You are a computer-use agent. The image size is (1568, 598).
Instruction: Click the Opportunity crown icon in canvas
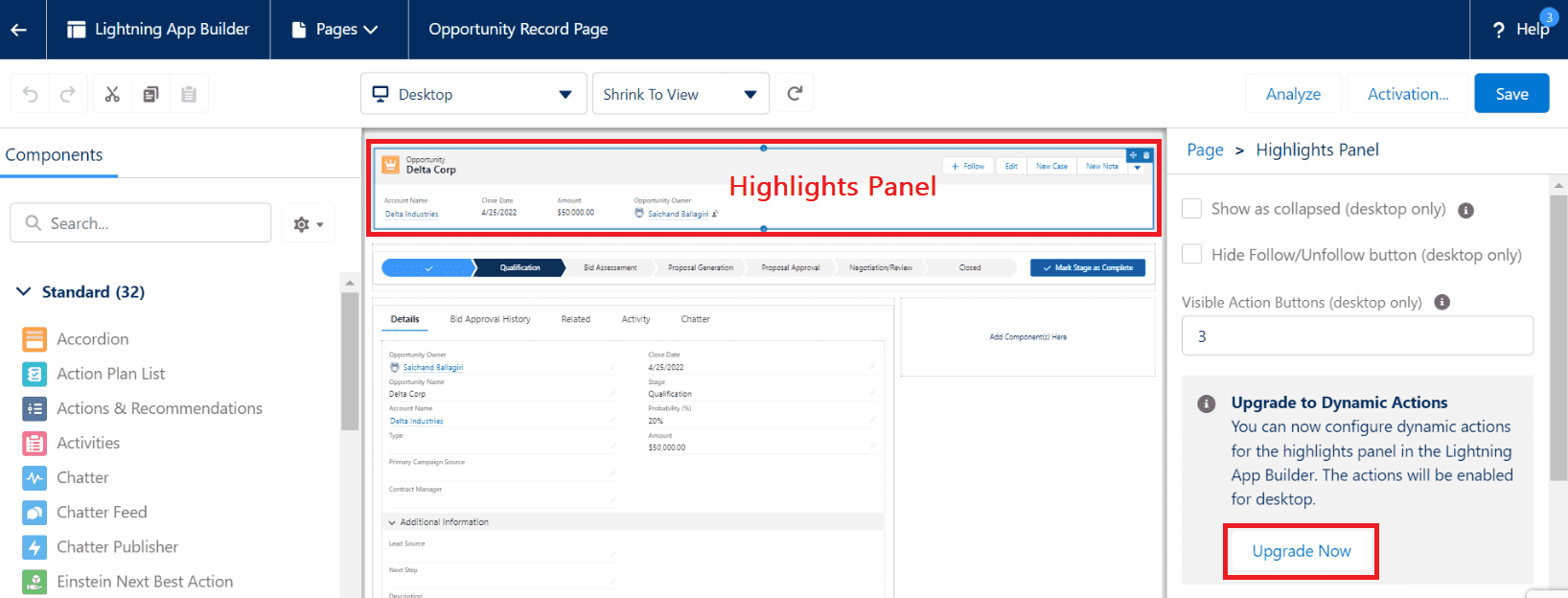[391, 165]
